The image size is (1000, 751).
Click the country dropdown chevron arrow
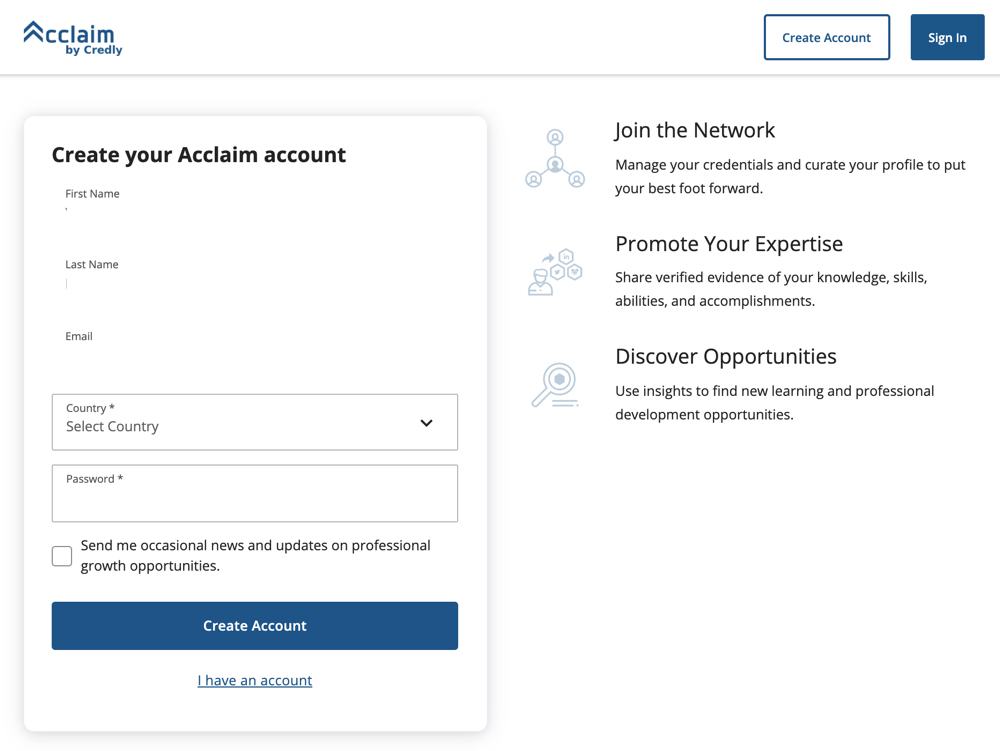[425, 422]
